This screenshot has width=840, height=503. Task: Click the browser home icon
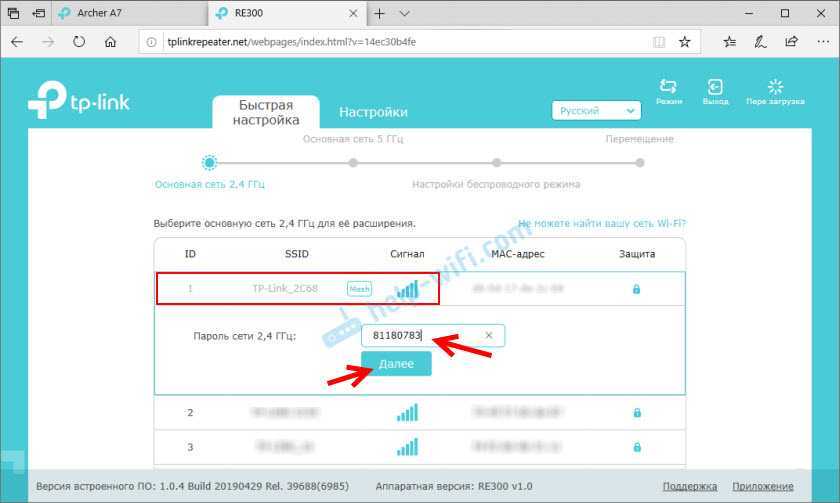(x=111, y=42)
